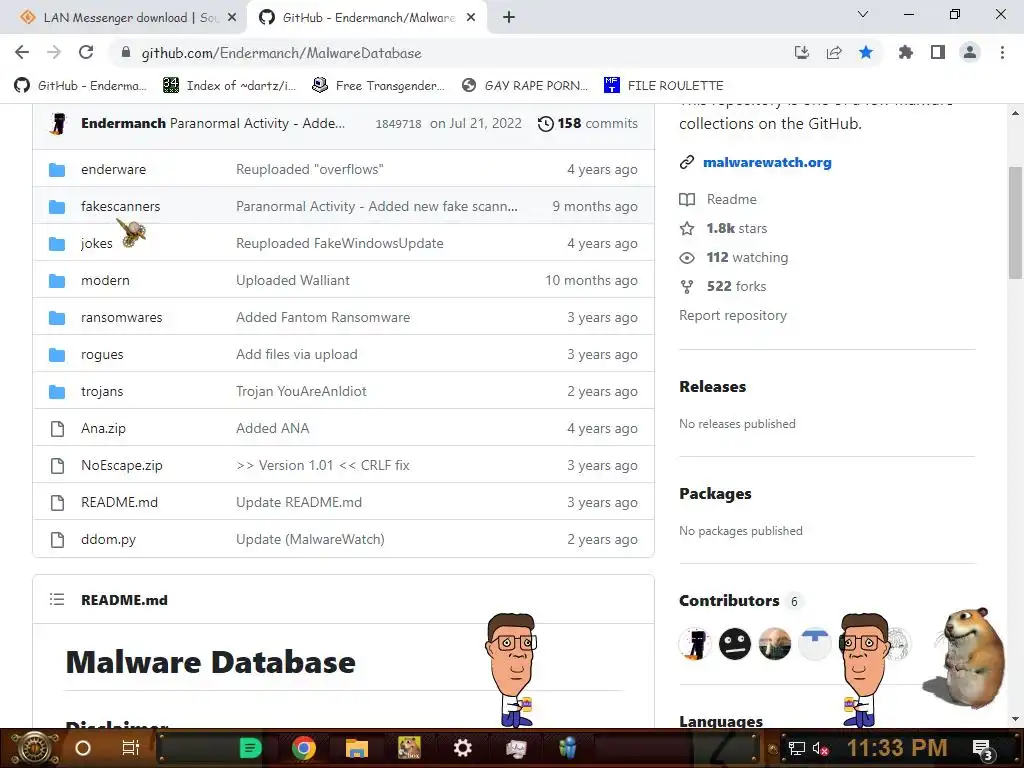The height and width of the screenshot is (768, 1024).
Task: Click the install app icon in address bar
Action: click(x=802, y=52)
